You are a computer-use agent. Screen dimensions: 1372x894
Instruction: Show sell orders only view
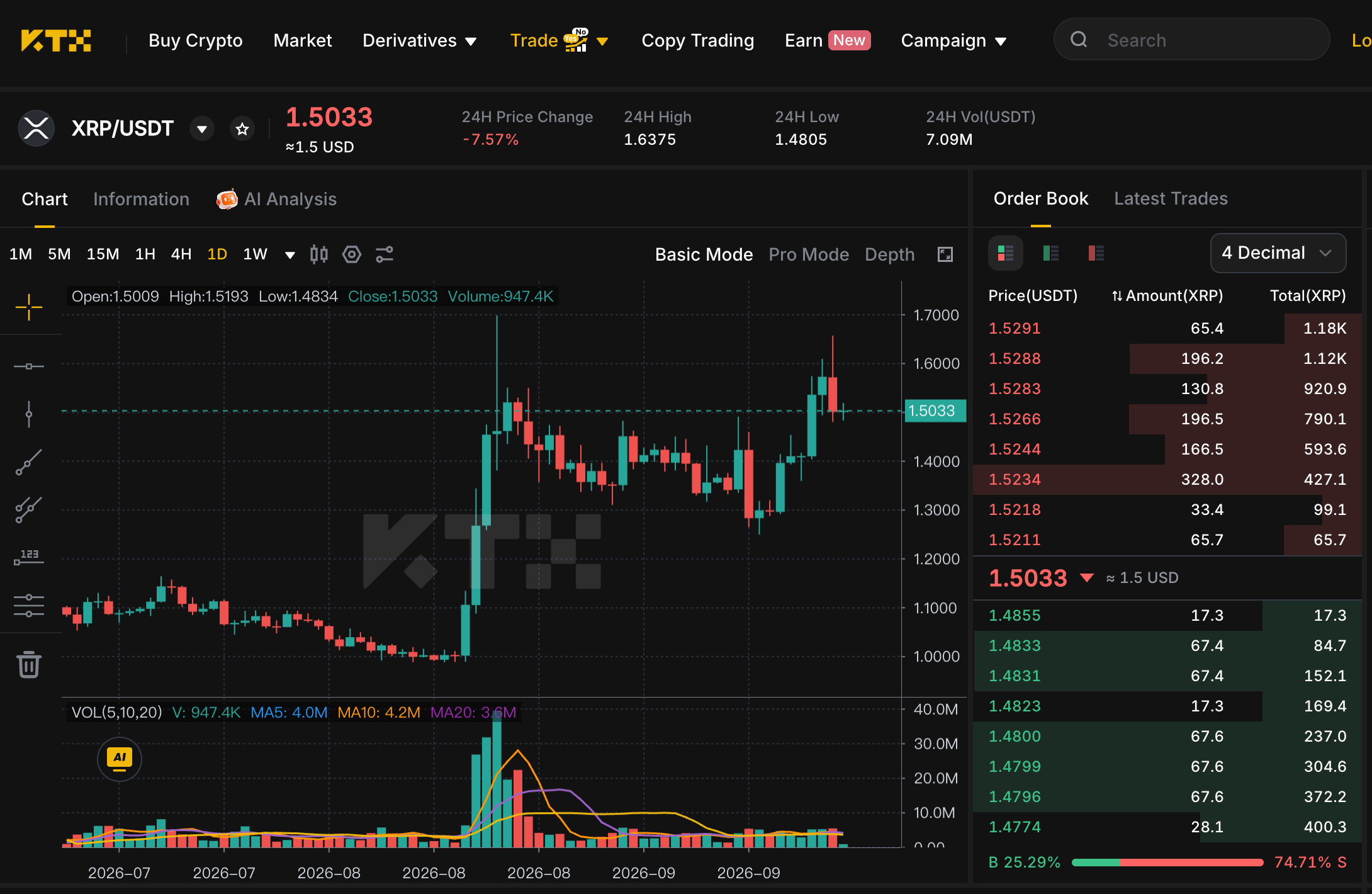tap(1096, 254)
